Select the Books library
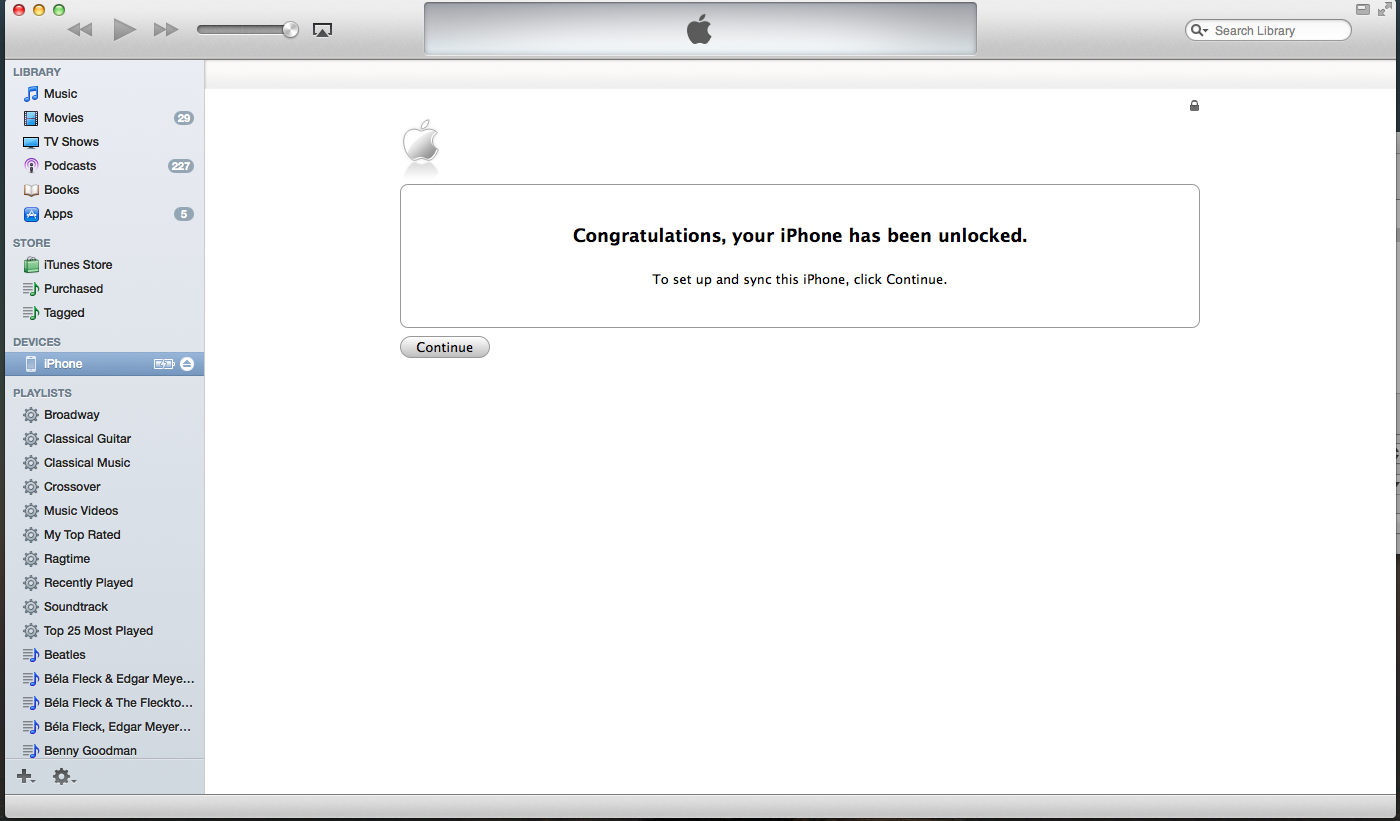 (x=103, y=190)
